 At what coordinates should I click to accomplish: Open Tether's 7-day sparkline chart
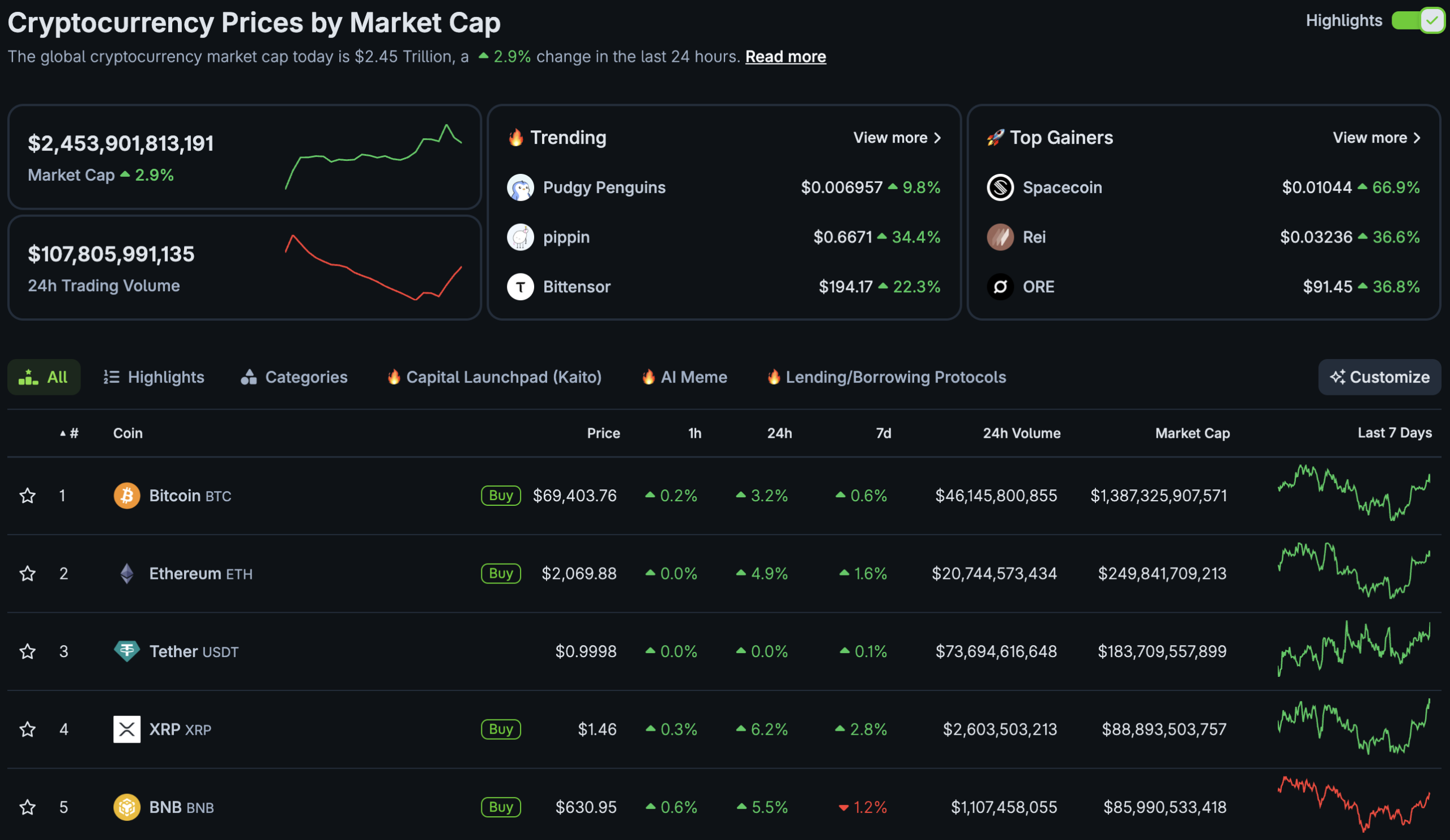pyautogui.click(x=1354, y=649)
